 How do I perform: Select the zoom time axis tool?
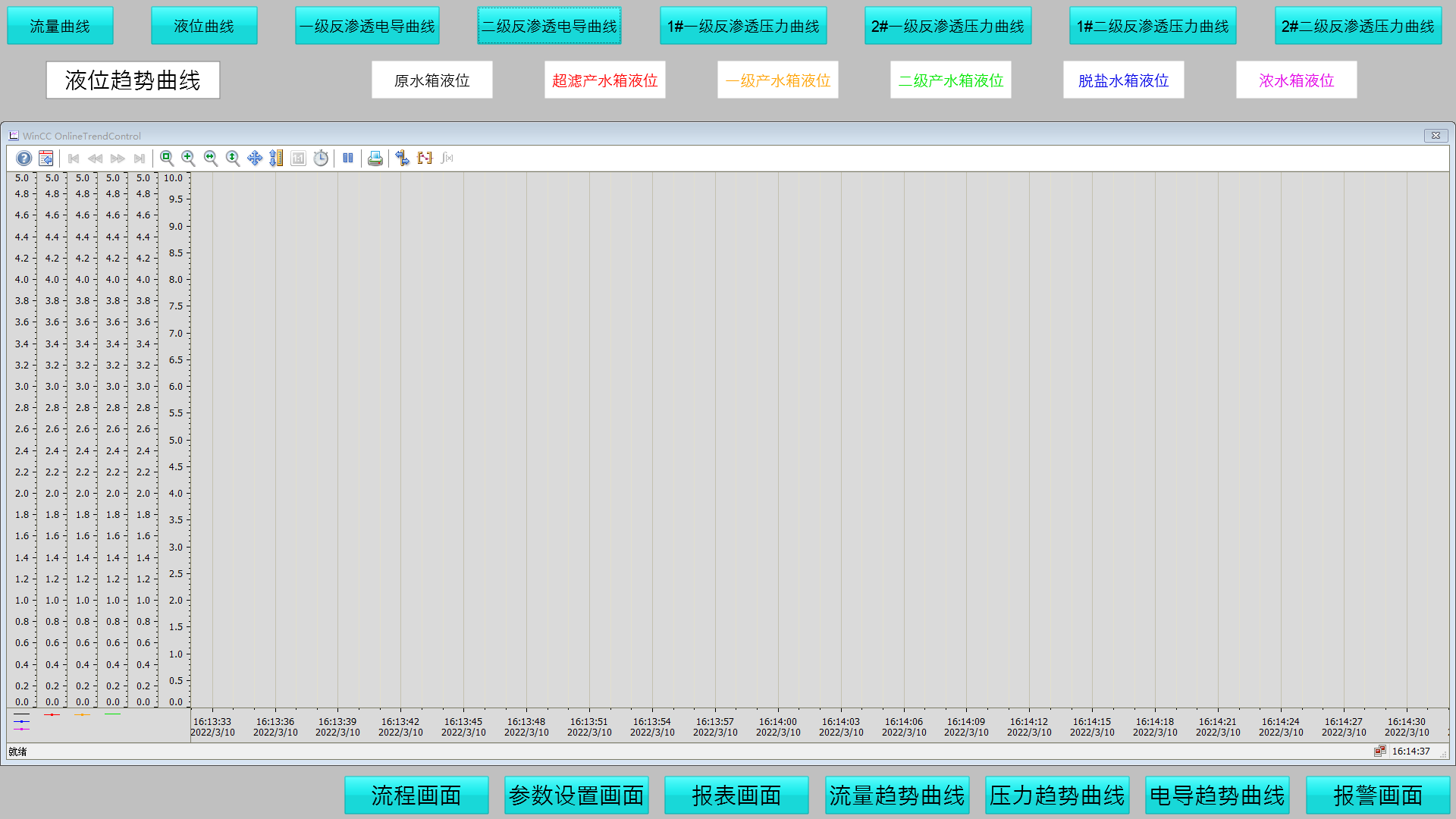coord(211,158)
